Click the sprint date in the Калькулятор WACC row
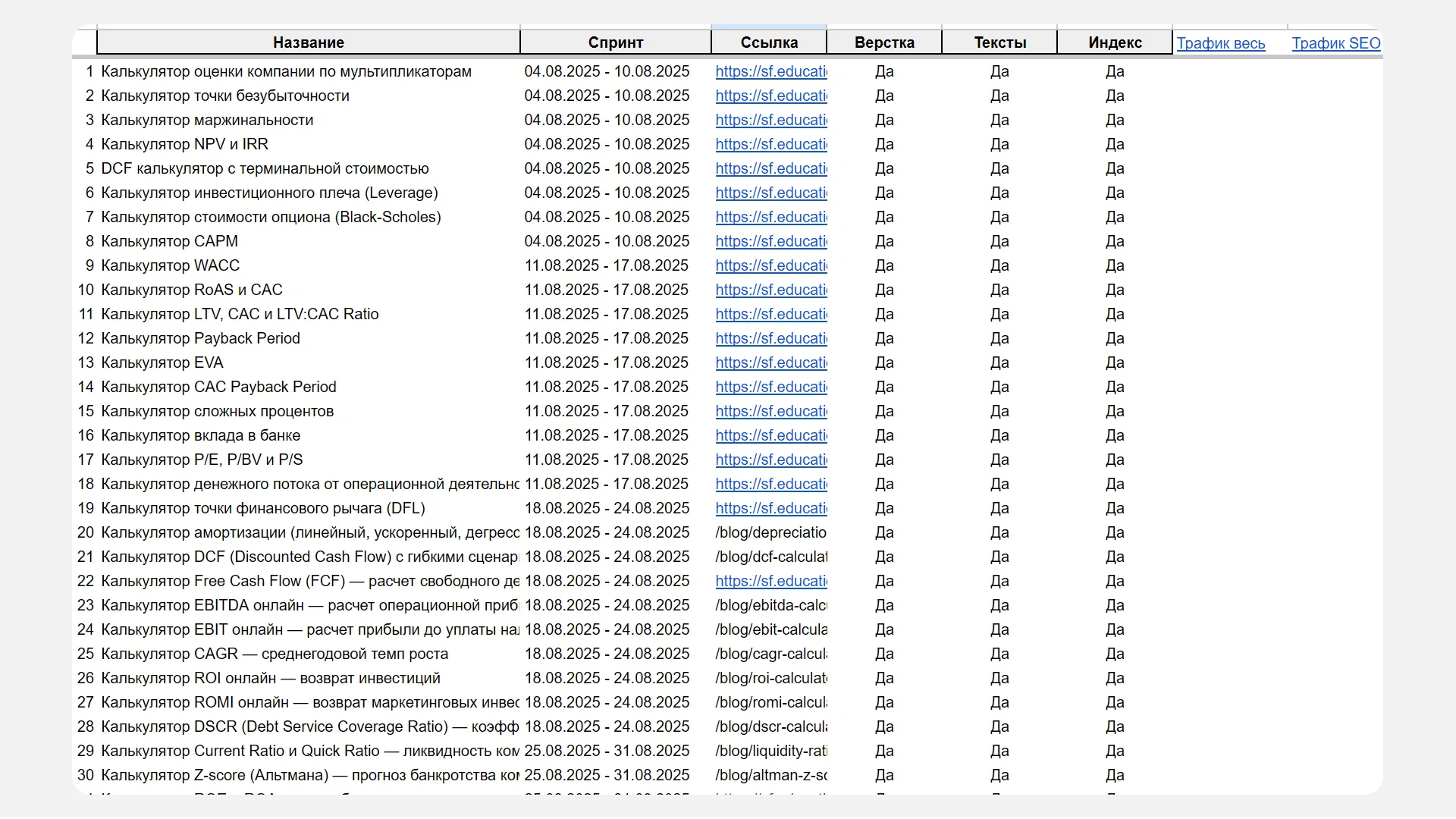The height and width of the screenshot is (819, 1456). tap(607, 265)
